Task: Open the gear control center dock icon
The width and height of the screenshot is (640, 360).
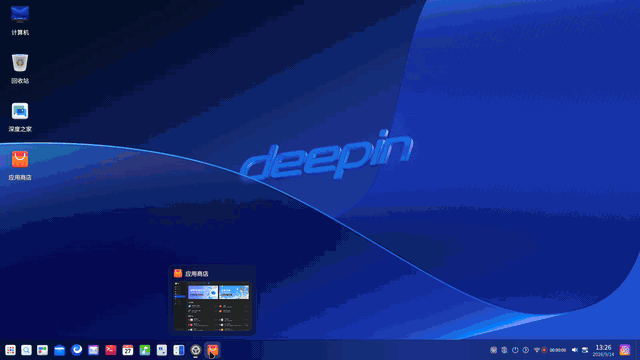Action: click(x=196, y=350)
